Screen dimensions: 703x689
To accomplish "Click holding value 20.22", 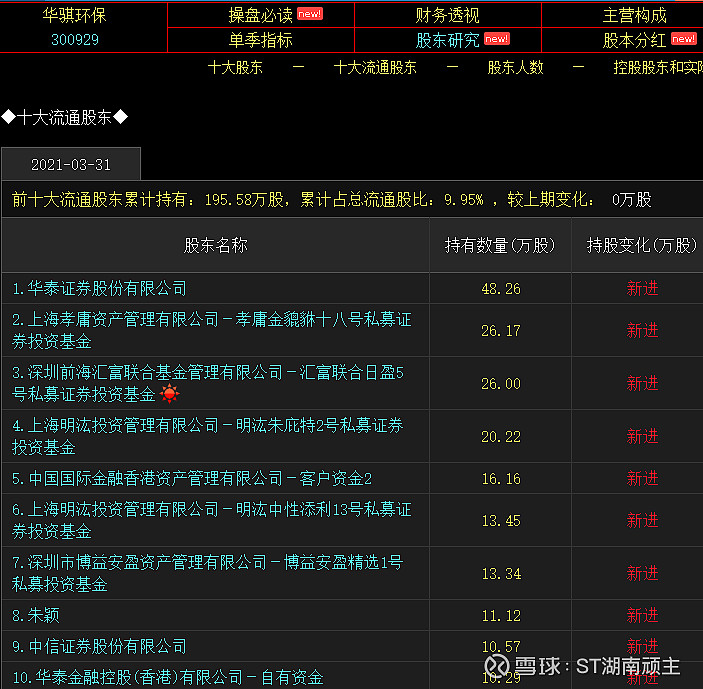I will (501, 437).
